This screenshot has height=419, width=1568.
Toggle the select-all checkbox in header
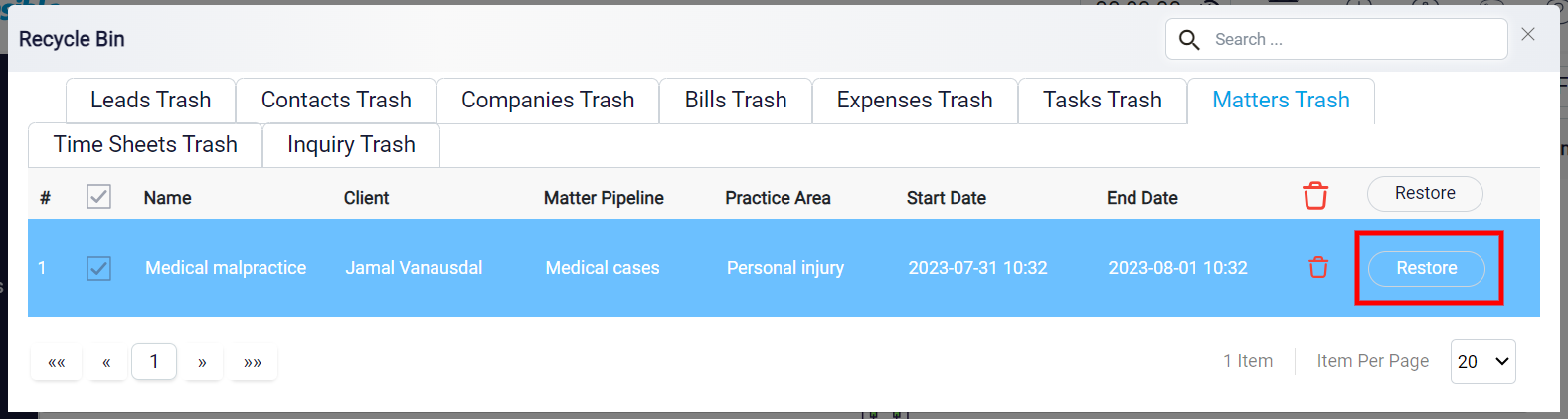[98, 196]
